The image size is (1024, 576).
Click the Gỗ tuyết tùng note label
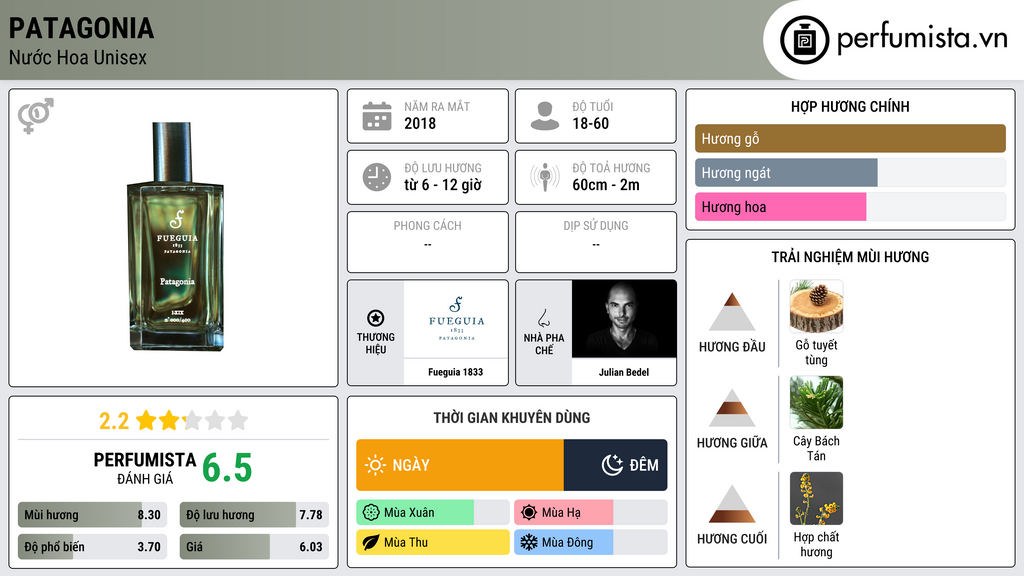(x=816, y=352)
